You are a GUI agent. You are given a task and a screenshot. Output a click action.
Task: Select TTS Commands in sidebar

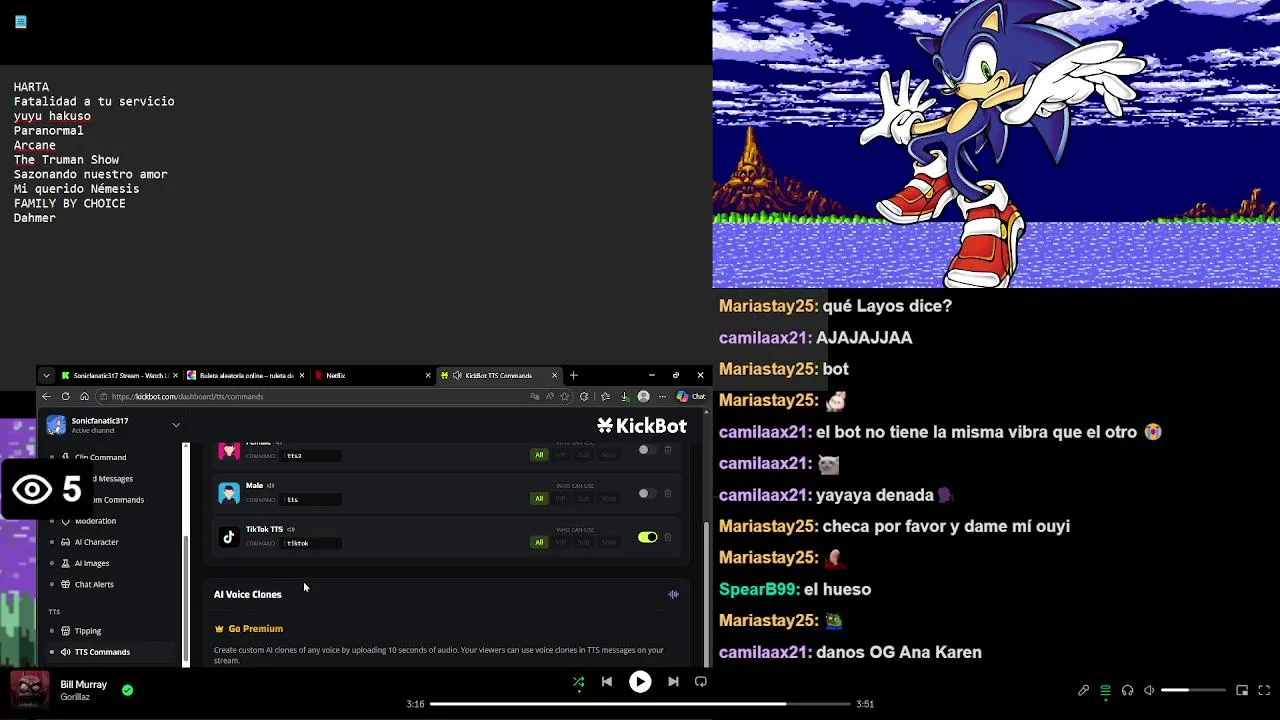[101, 652]
